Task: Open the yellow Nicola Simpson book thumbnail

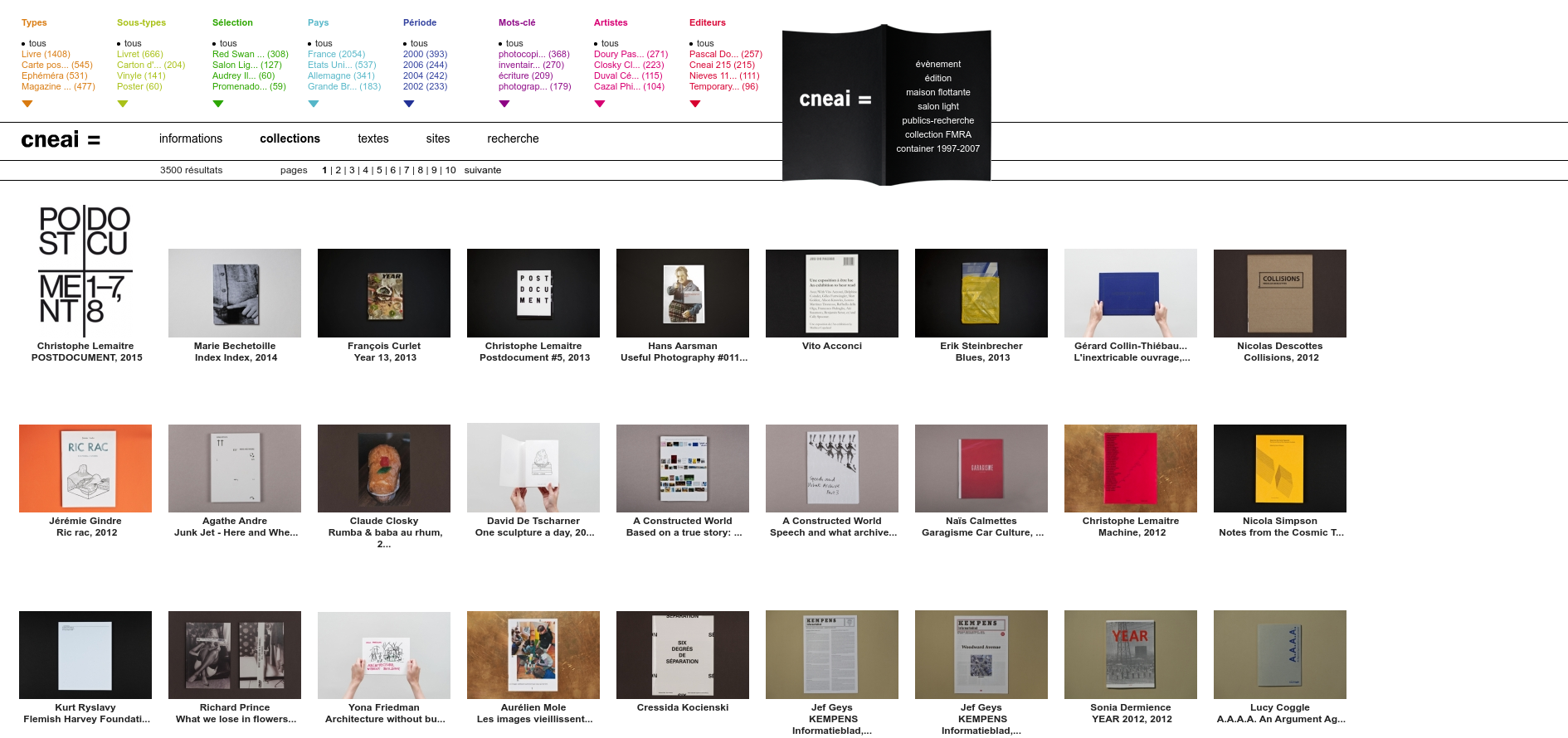Action: [x=1279, y=469]
